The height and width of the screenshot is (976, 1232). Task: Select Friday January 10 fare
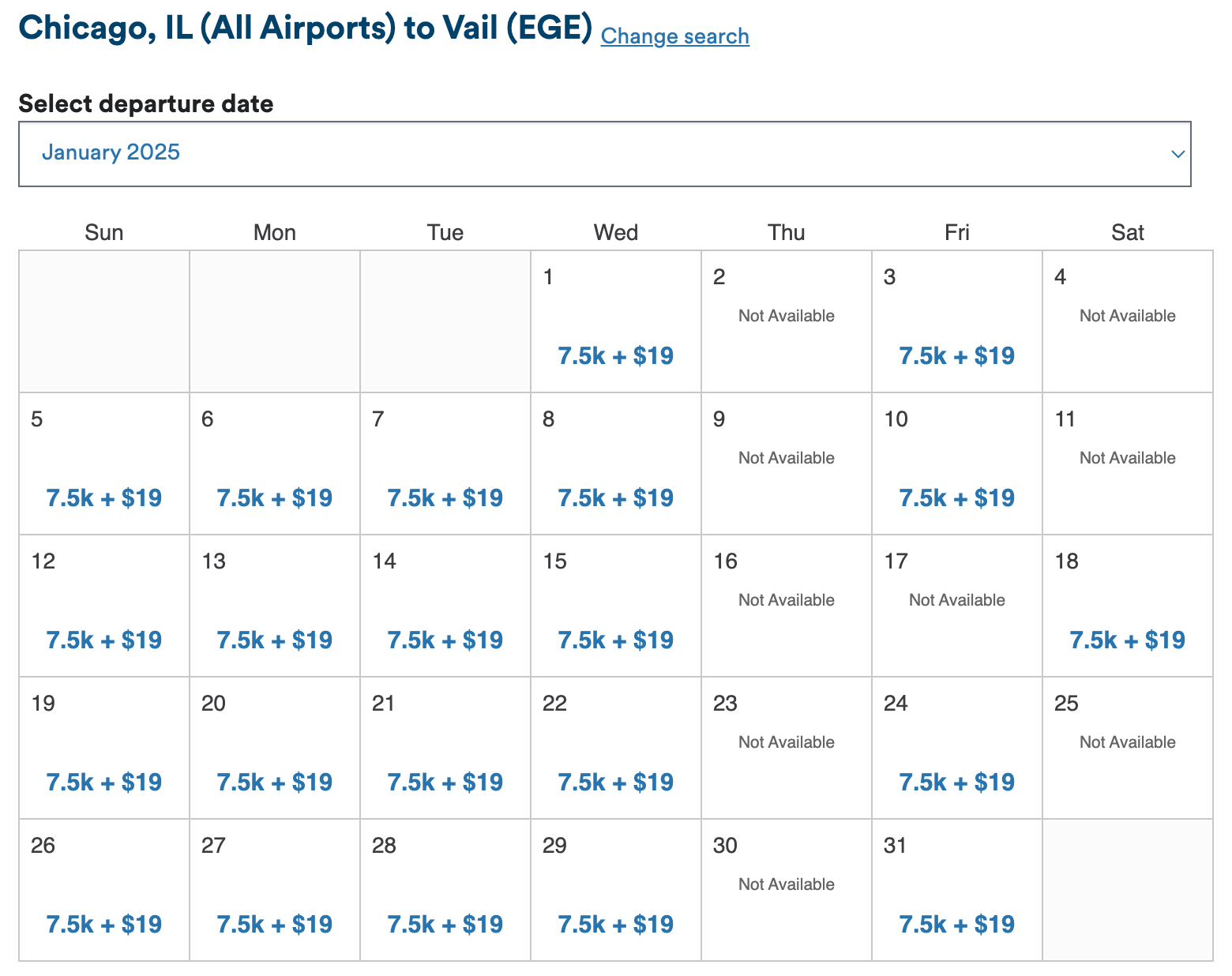tap(956, 498)
